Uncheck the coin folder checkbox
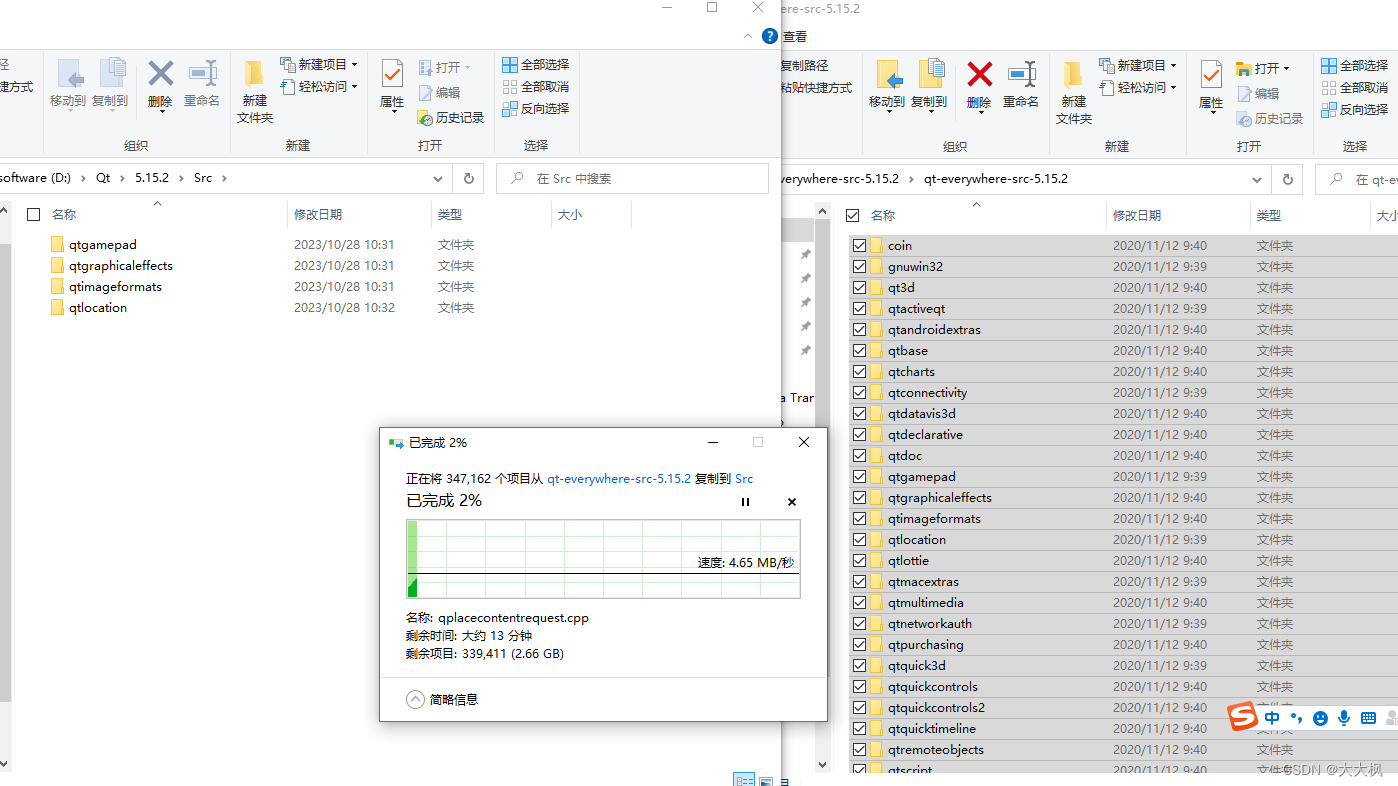 [x=859, y=245]
